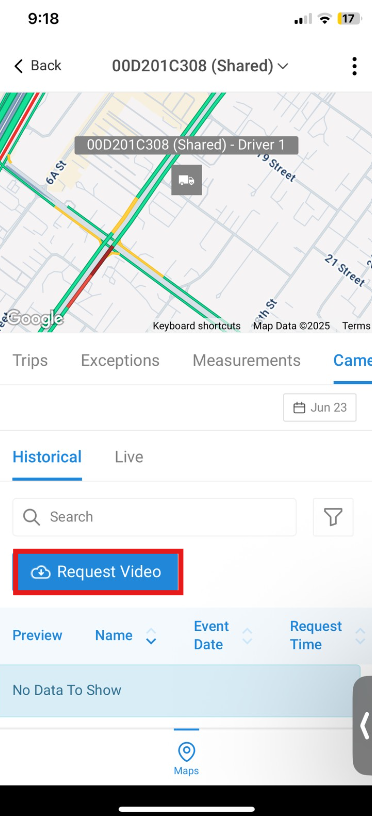Switch to the Live camera tab

[129, 457]
